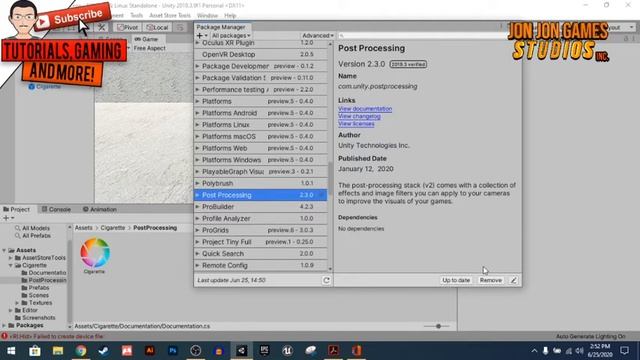The height and width of the screenshot is (360, 640).
Task: Select the Profile Analyzer package
Action: [260, 219]
